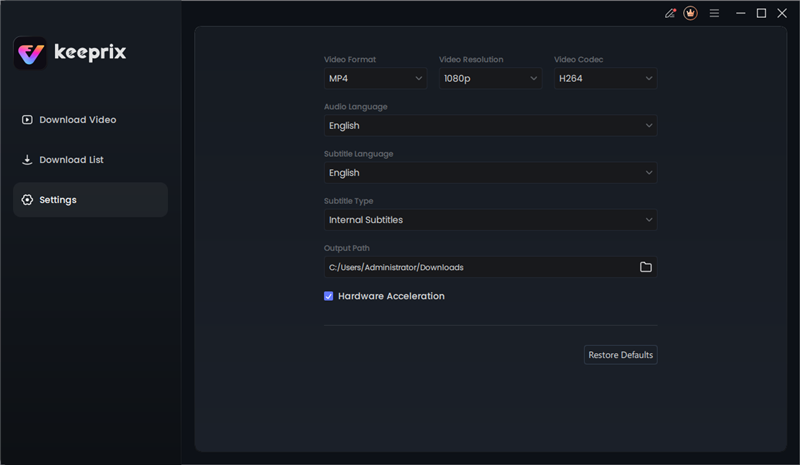Maximize the keeprix window
The height and width of the screenshot is (465, 800).
click(x=761, y=13)
